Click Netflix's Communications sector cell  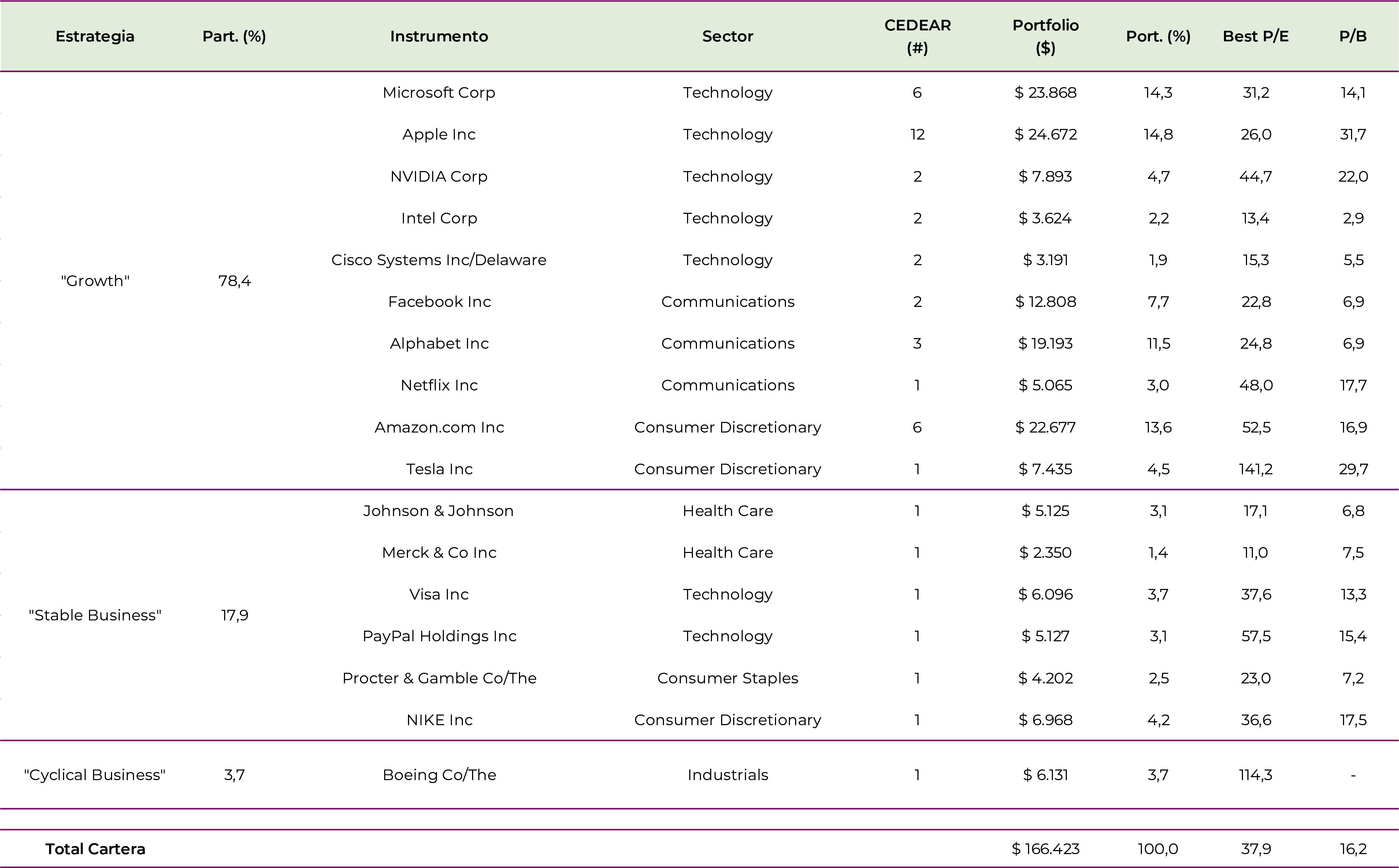(x=727, y=385)
